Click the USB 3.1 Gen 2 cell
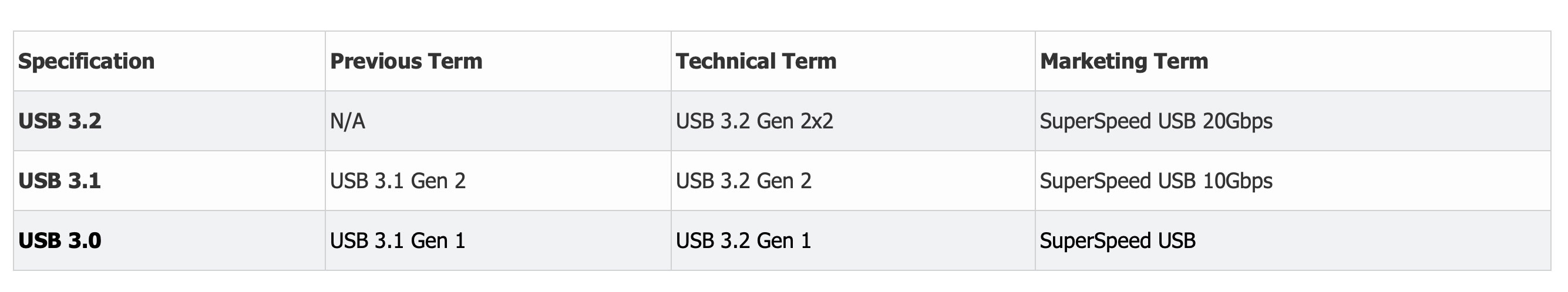This screenshot has width=1568, height=292. [x=398, y=181]
